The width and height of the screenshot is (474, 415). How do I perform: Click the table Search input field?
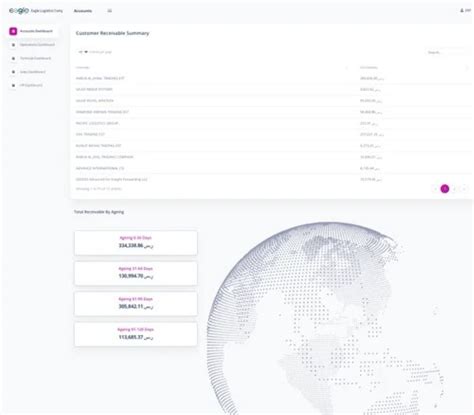pyautogui.click(x=448, y=52)
